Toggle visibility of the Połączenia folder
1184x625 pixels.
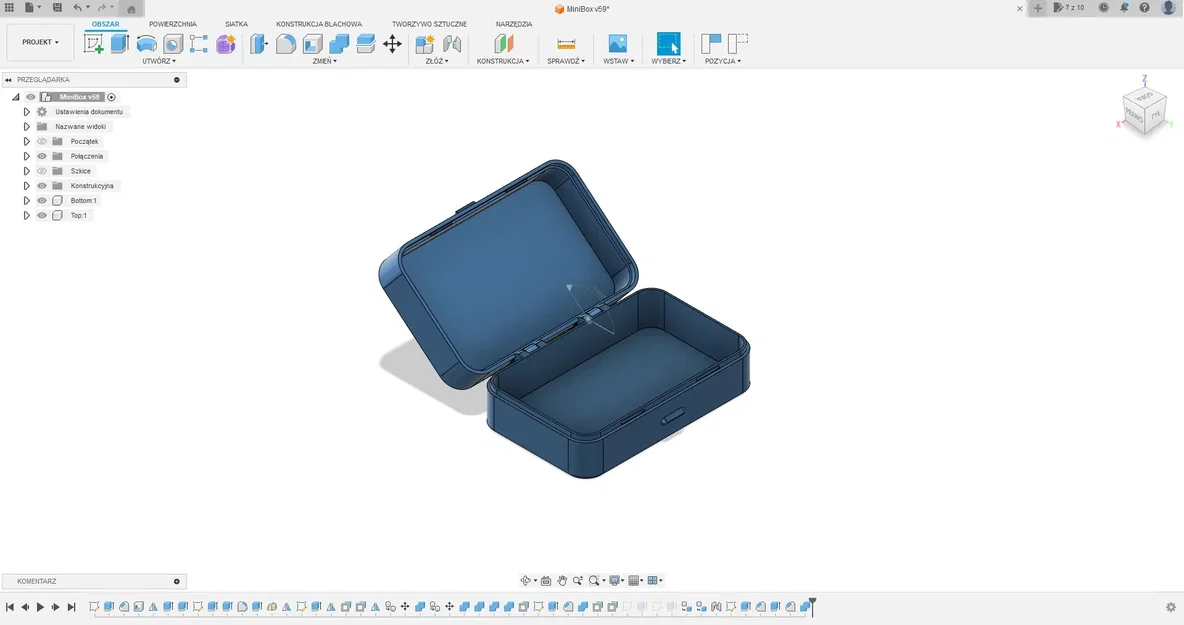click(x=42, y=156)
